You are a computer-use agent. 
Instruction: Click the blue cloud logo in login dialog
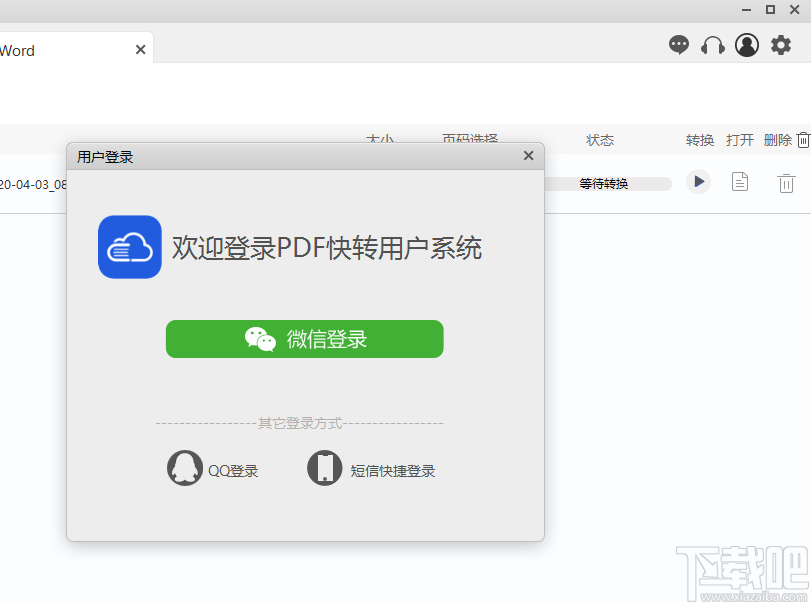click(x=129, y=247)
